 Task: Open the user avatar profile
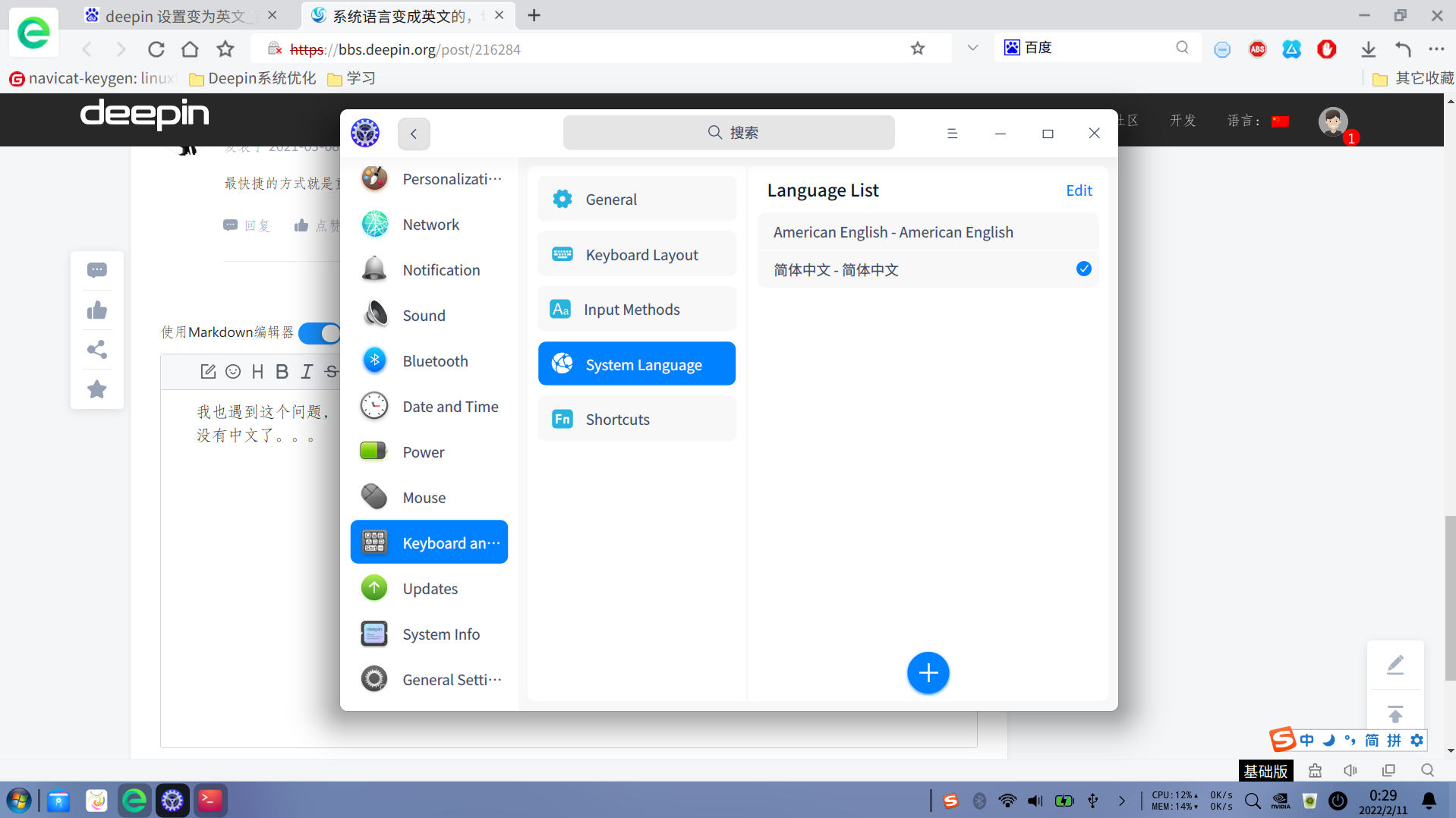click(x=1333, y=121)
